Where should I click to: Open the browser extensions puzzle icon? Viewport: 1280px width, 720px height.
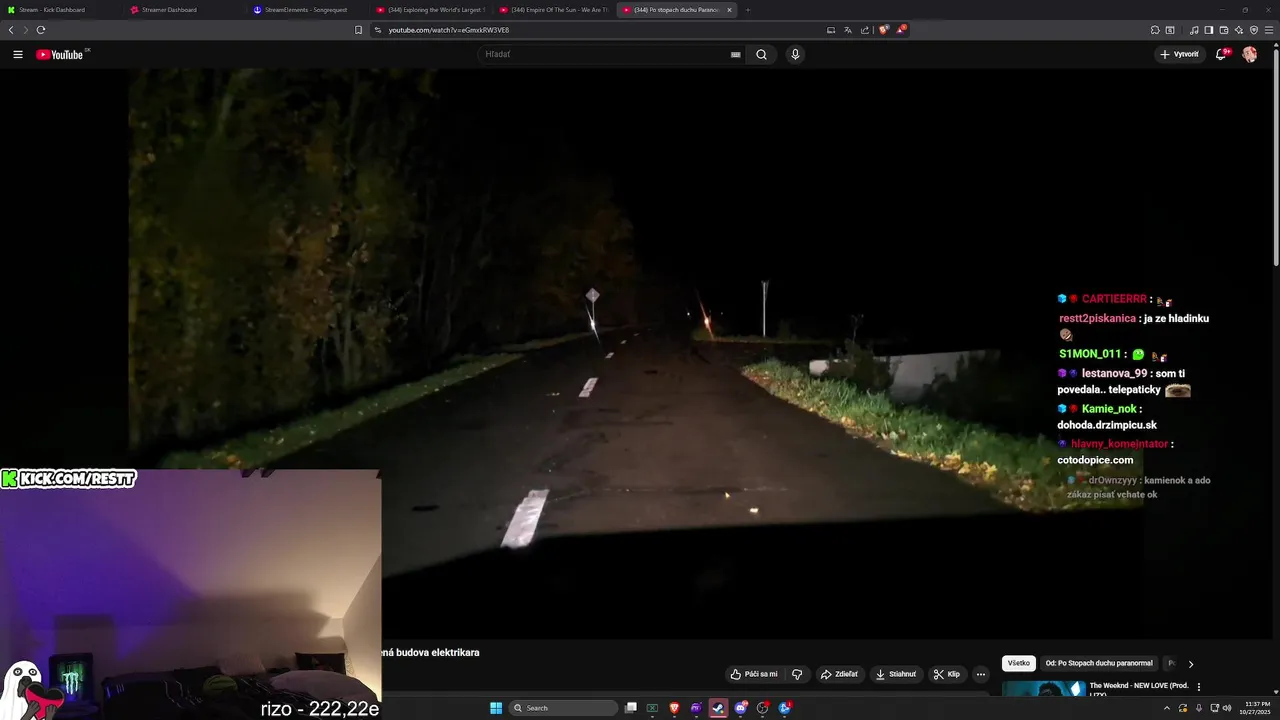pyautogui.click(x=1155, y=30)
